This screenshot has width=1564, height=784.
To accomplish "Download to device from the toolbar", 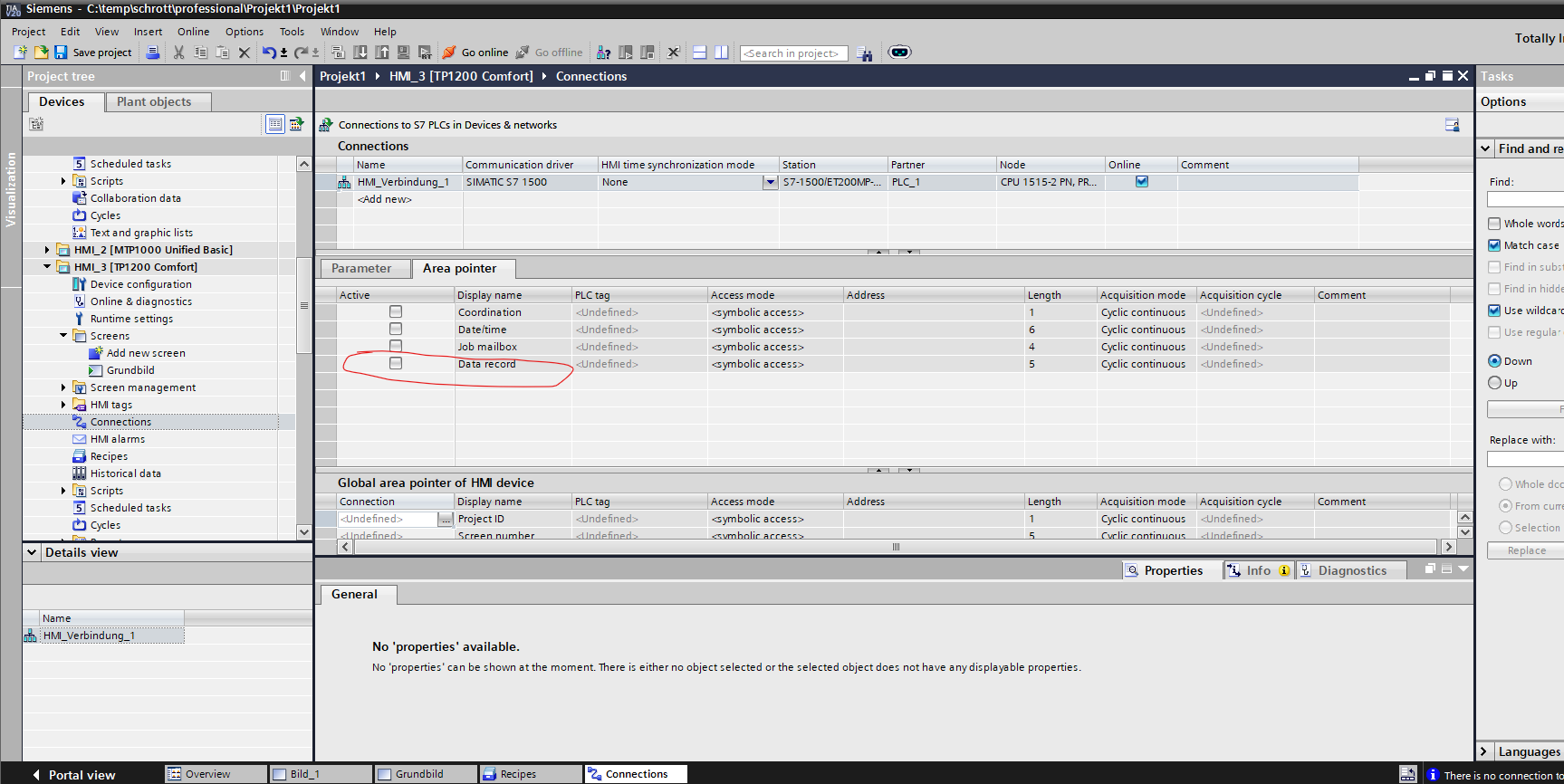I will point(360,53).
